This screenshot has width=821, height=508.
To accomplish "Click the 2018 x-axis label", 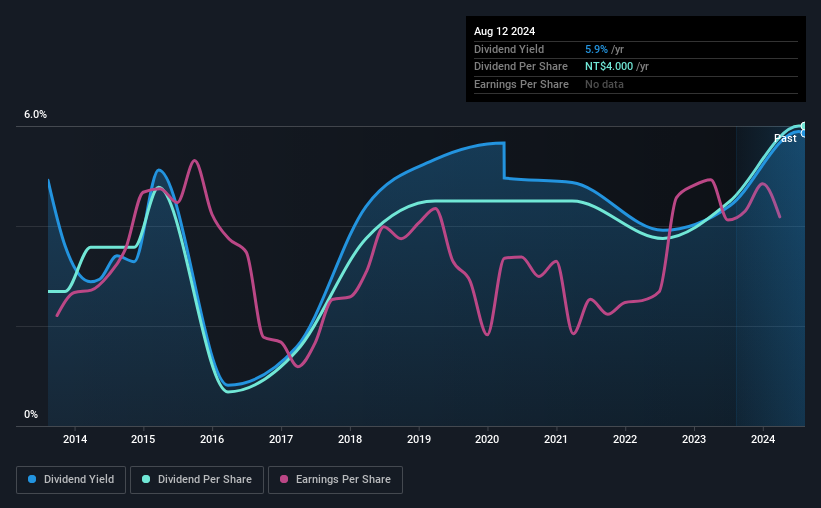I will pyautogui.click(x=350, y=439).
